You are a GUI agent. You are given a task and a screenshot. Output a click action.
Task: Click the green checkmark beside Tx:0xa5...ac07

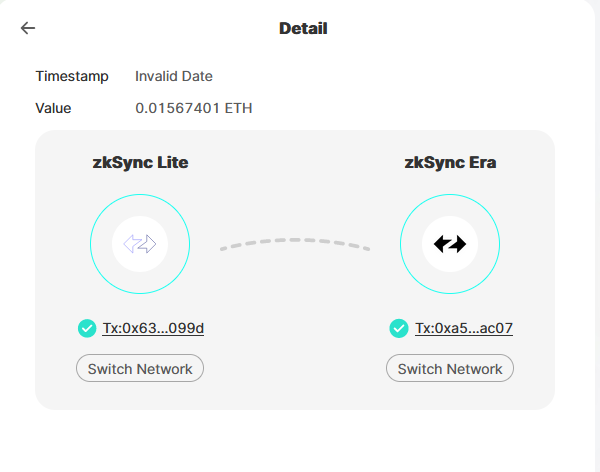coord(399,328)
